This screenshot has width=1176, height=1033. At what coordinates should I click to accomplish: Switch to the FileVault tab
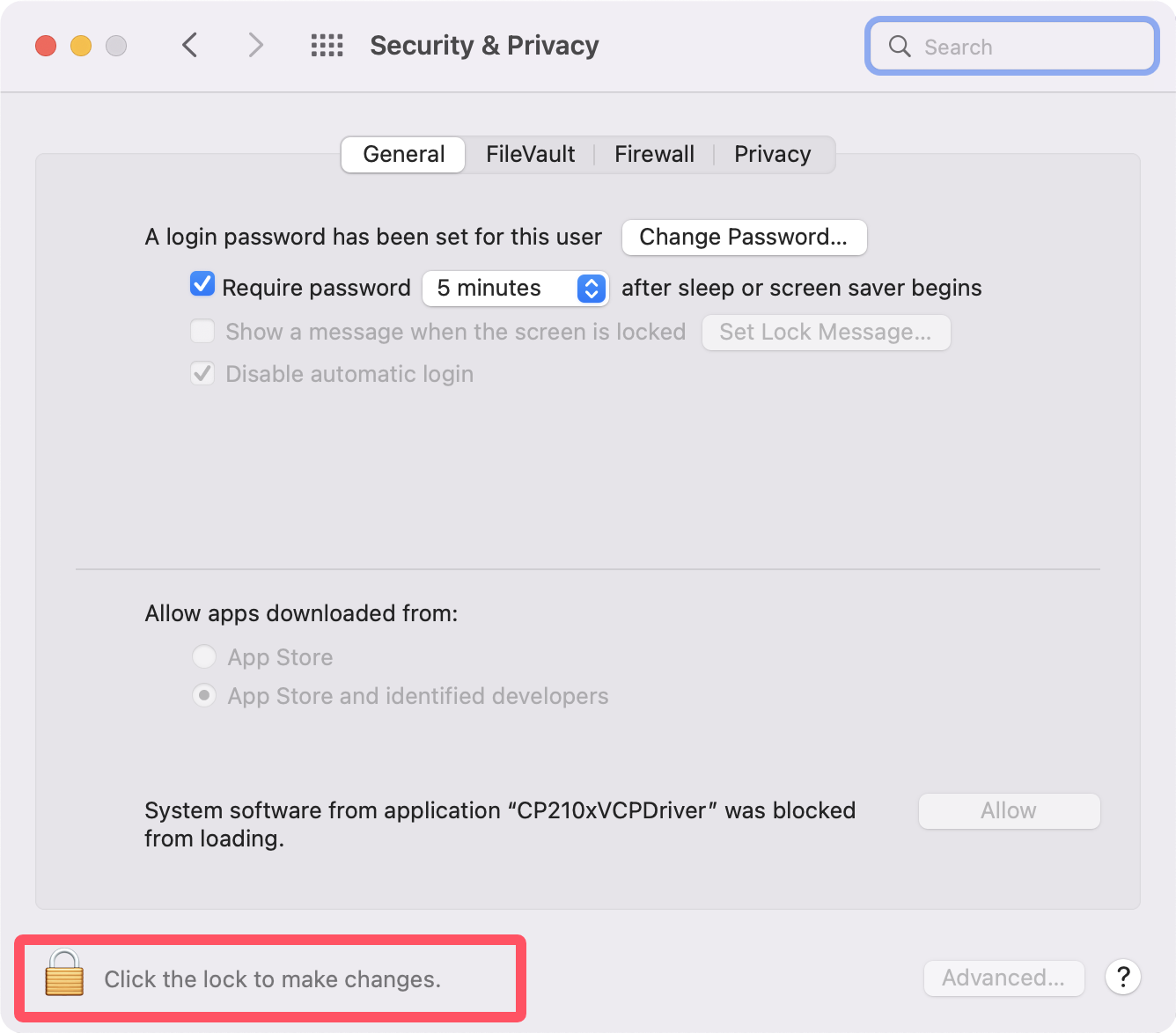coord(530,155)
